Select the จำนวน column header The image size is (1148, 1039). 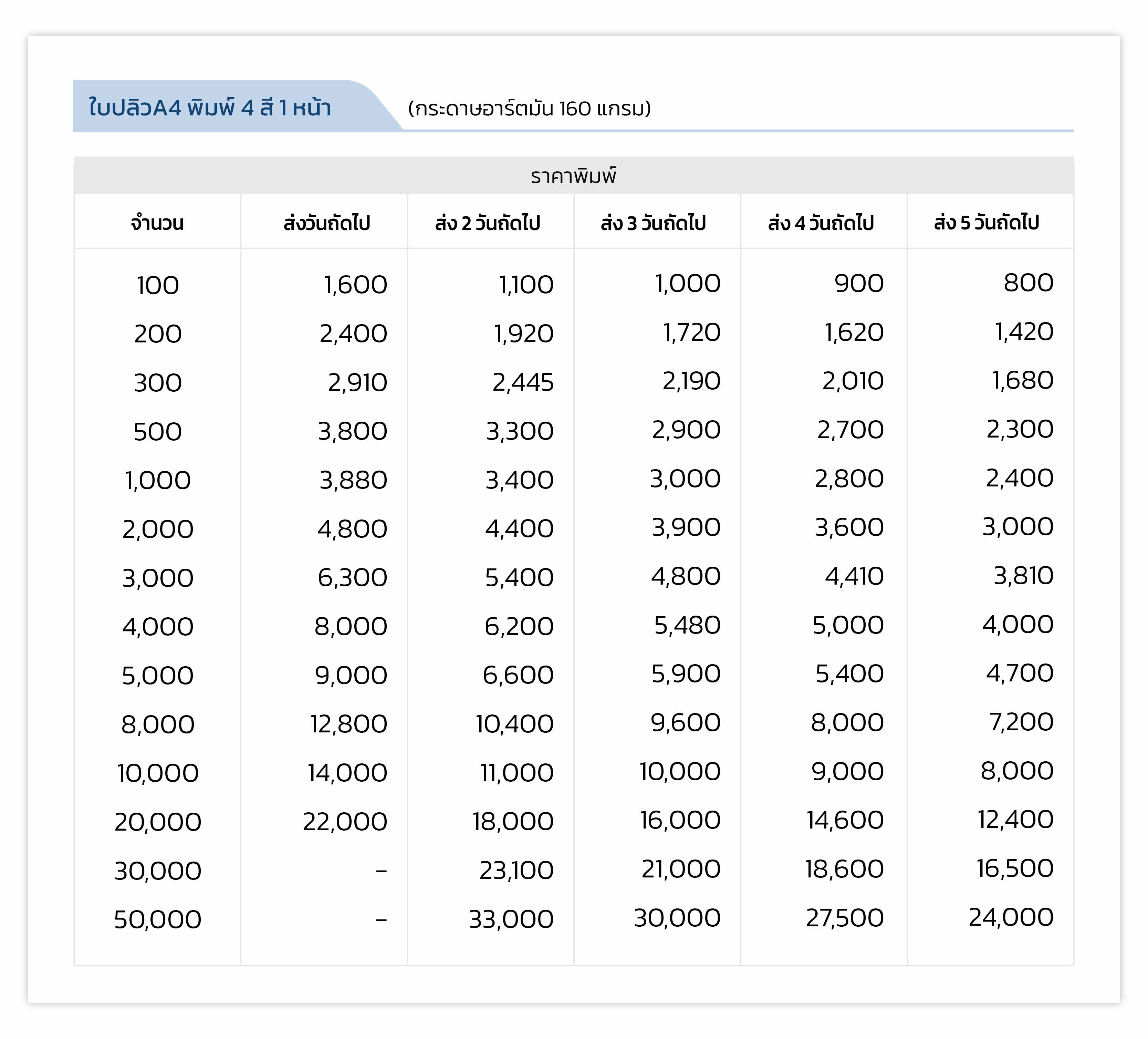click(157, 223)
